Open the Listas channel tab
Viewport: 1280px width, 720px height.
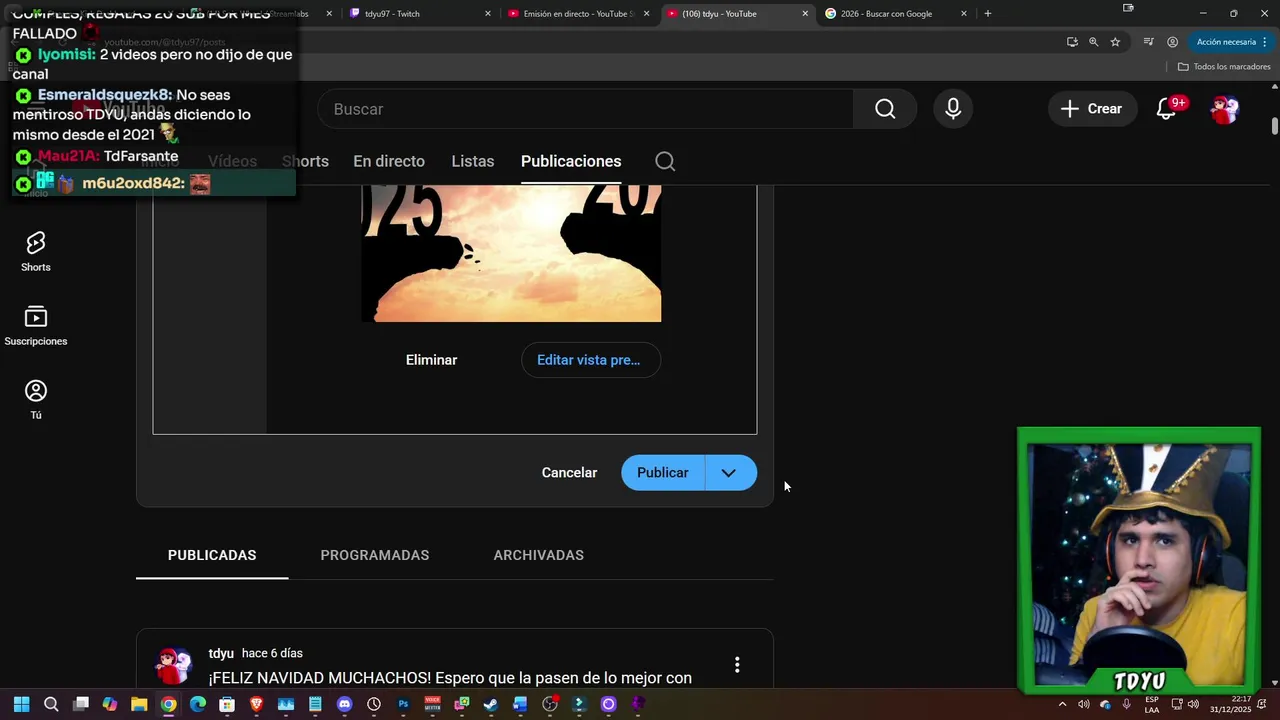click(473, 161)
